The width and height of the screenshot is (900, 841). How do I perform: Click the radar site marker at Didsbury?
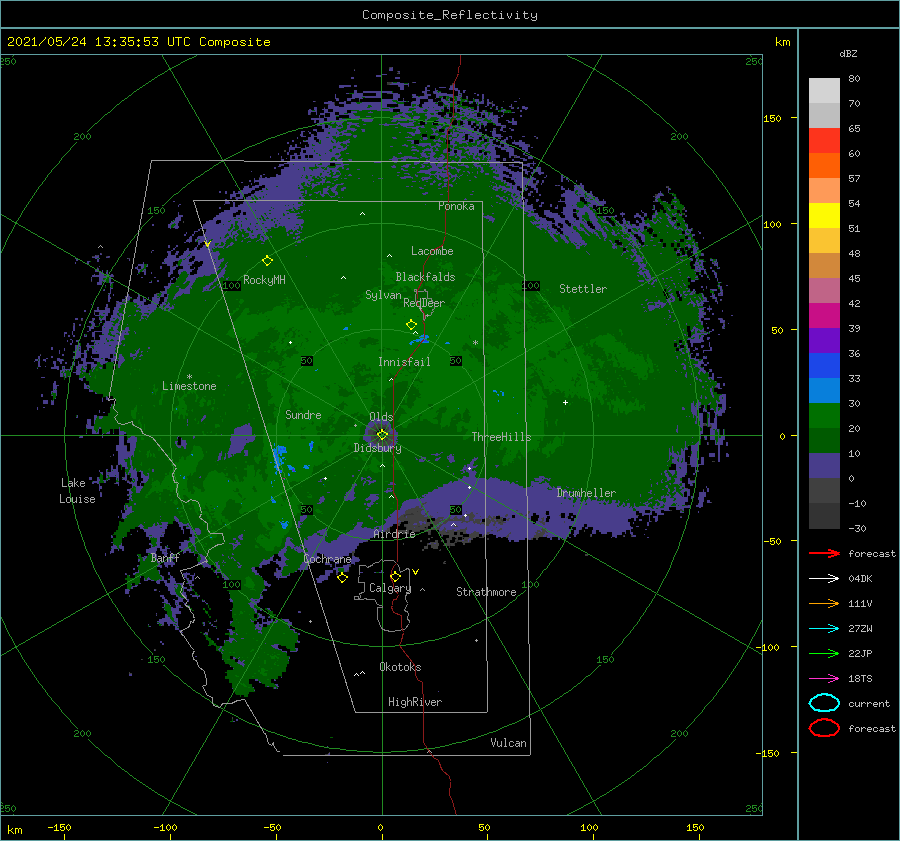tap(382, 435)
